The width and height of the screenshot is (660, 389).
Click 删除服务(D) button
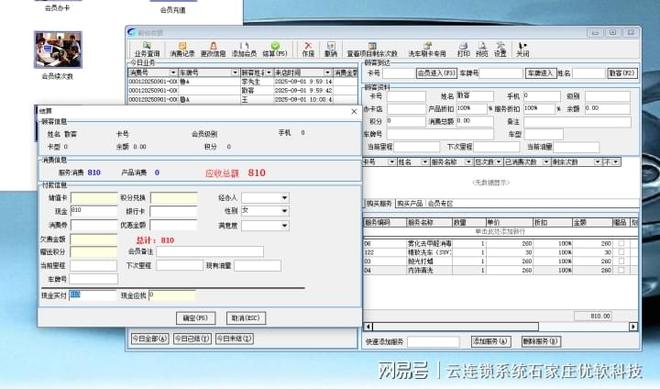click(x=540, y=341)
